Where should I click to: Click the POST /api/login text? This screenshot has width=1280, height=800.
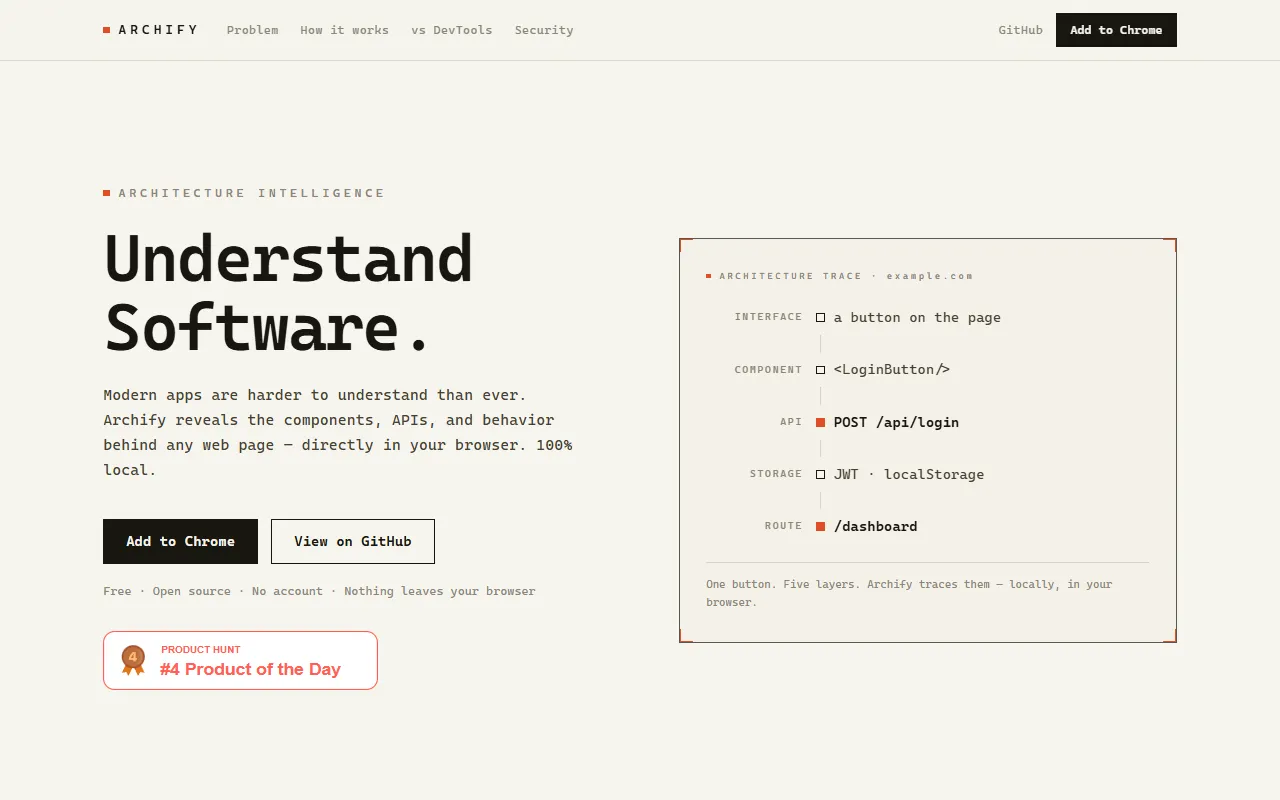(896, 422)
